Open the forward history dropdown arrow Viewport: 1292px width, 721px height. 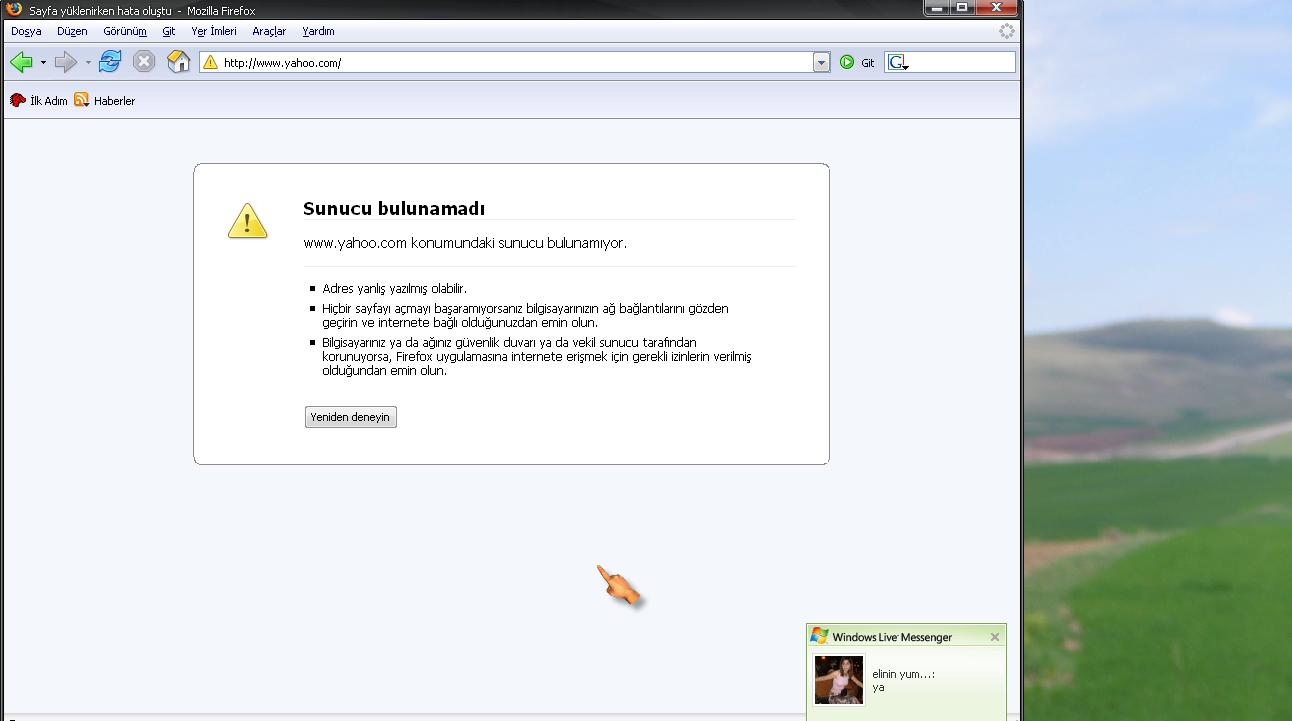click(88, 63)
